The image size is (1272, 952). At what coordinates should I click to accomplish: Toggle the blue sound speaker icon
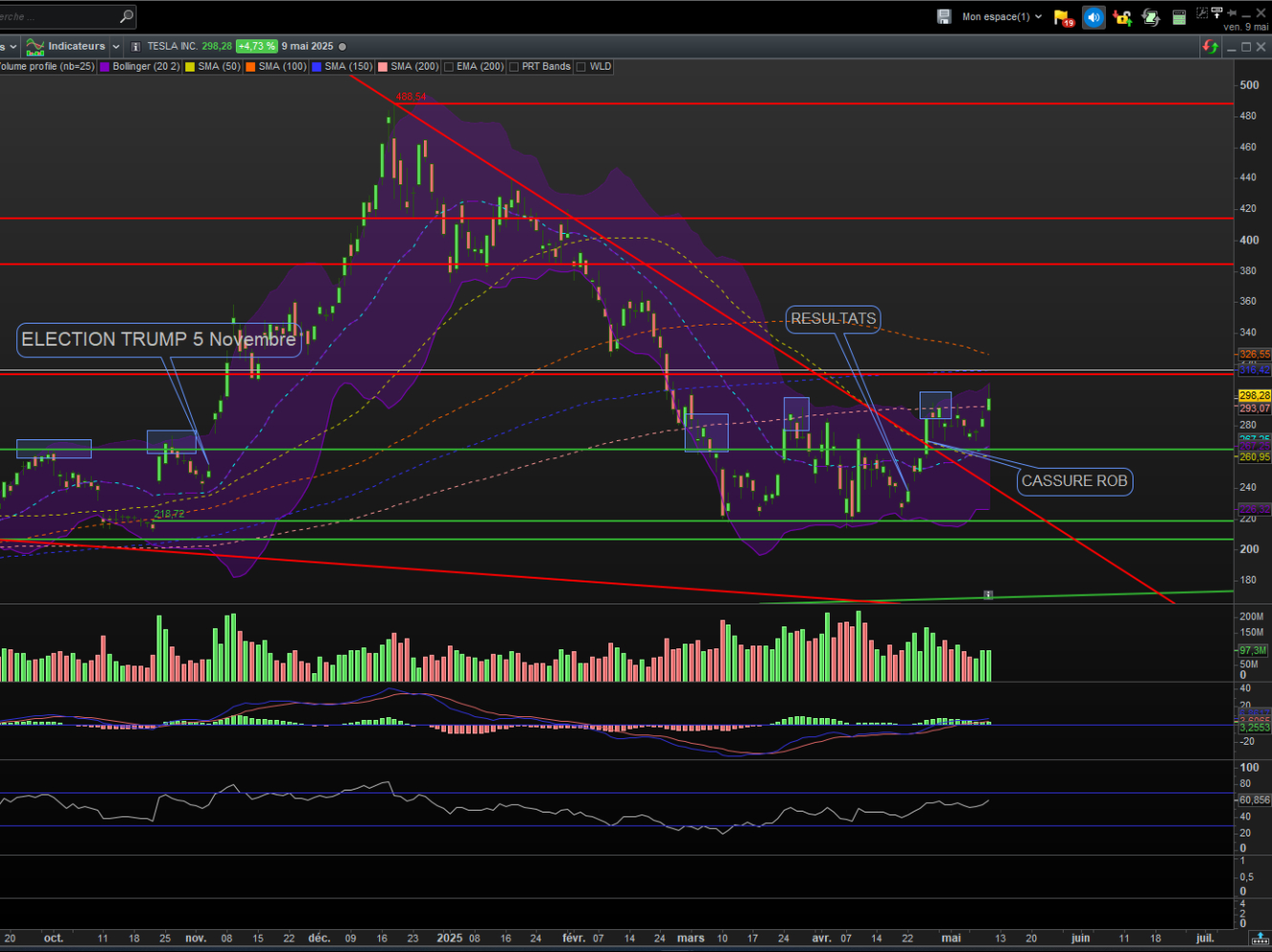1093,17
